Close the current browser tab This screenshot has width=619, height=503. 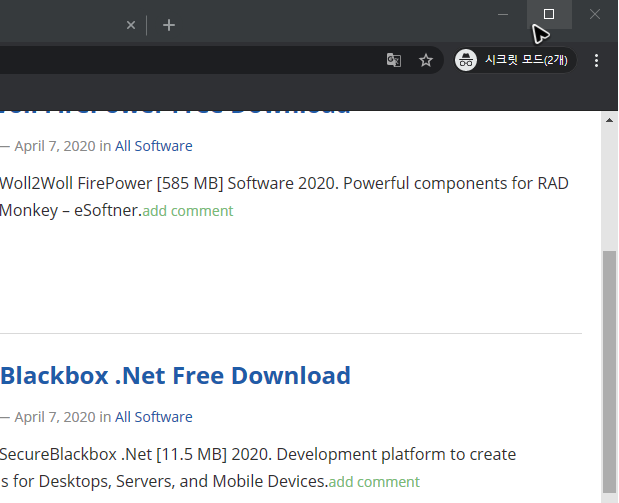pyautogui.click(x=131, y=26)
